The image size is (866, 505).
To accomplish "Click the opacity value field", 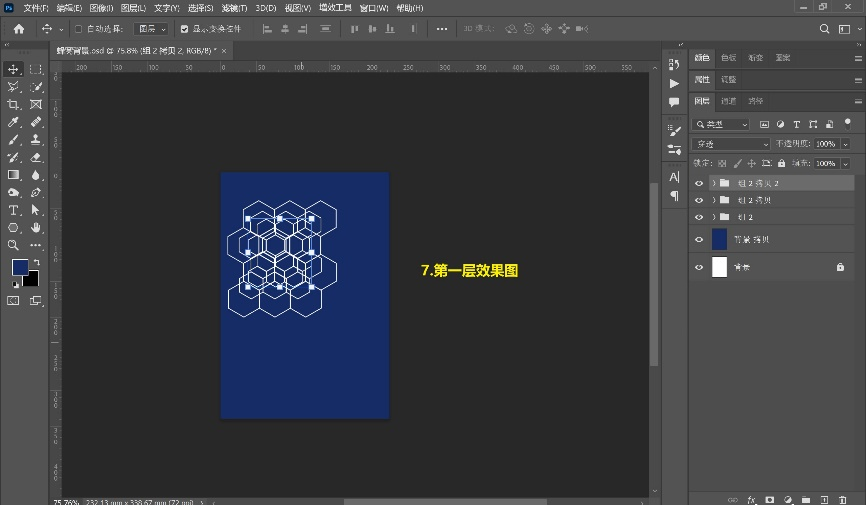I will 826,144.
